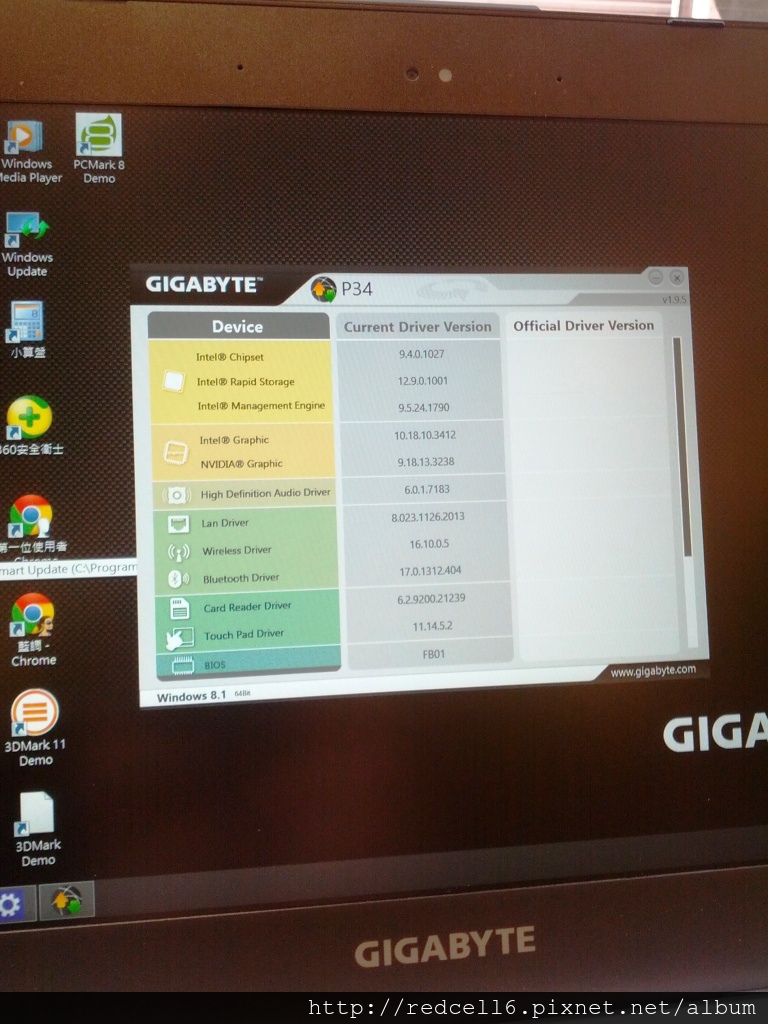
Task: Click the Smart Update taskbar icon
Action: [x=67, y=900]
